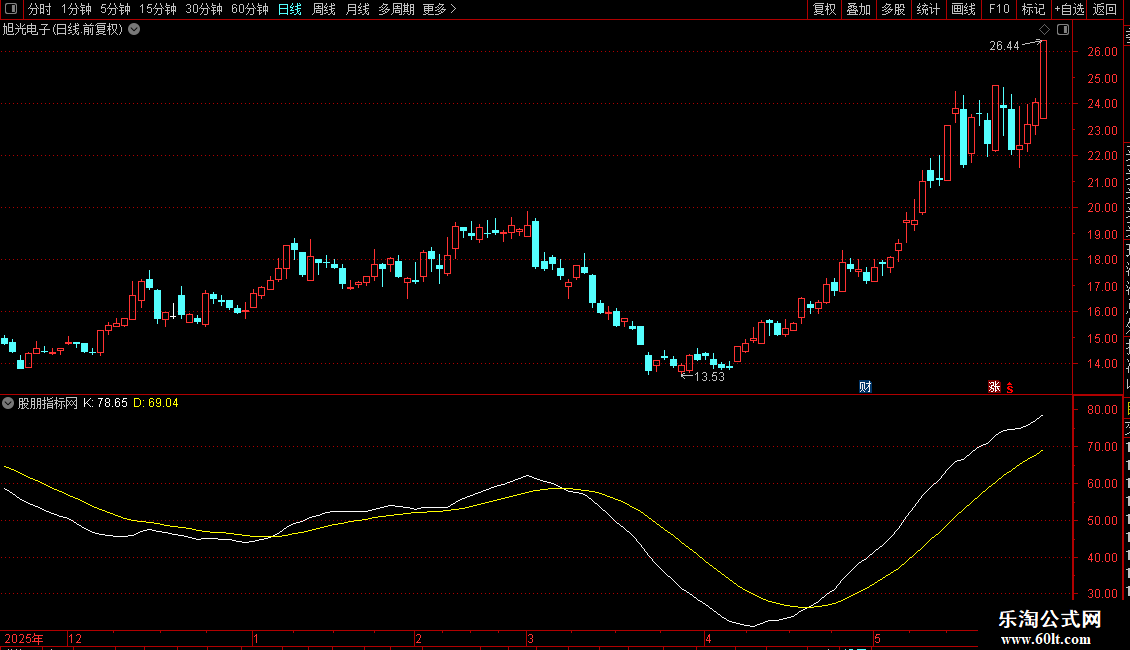The width and height of the screenshot is (1130, 650).
Task: Click the 统计 statistics button
Action: coord(928,9)
